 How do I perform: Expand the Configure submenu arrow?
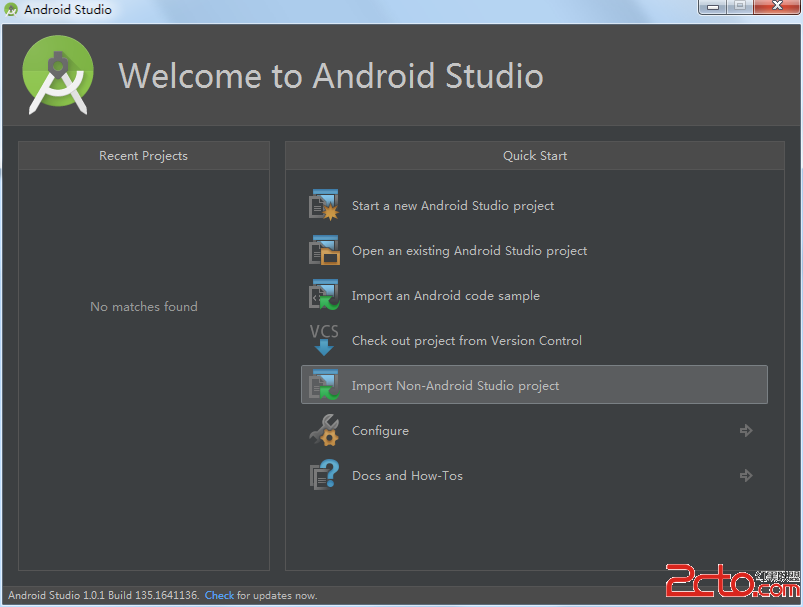(x=746, y=430)
